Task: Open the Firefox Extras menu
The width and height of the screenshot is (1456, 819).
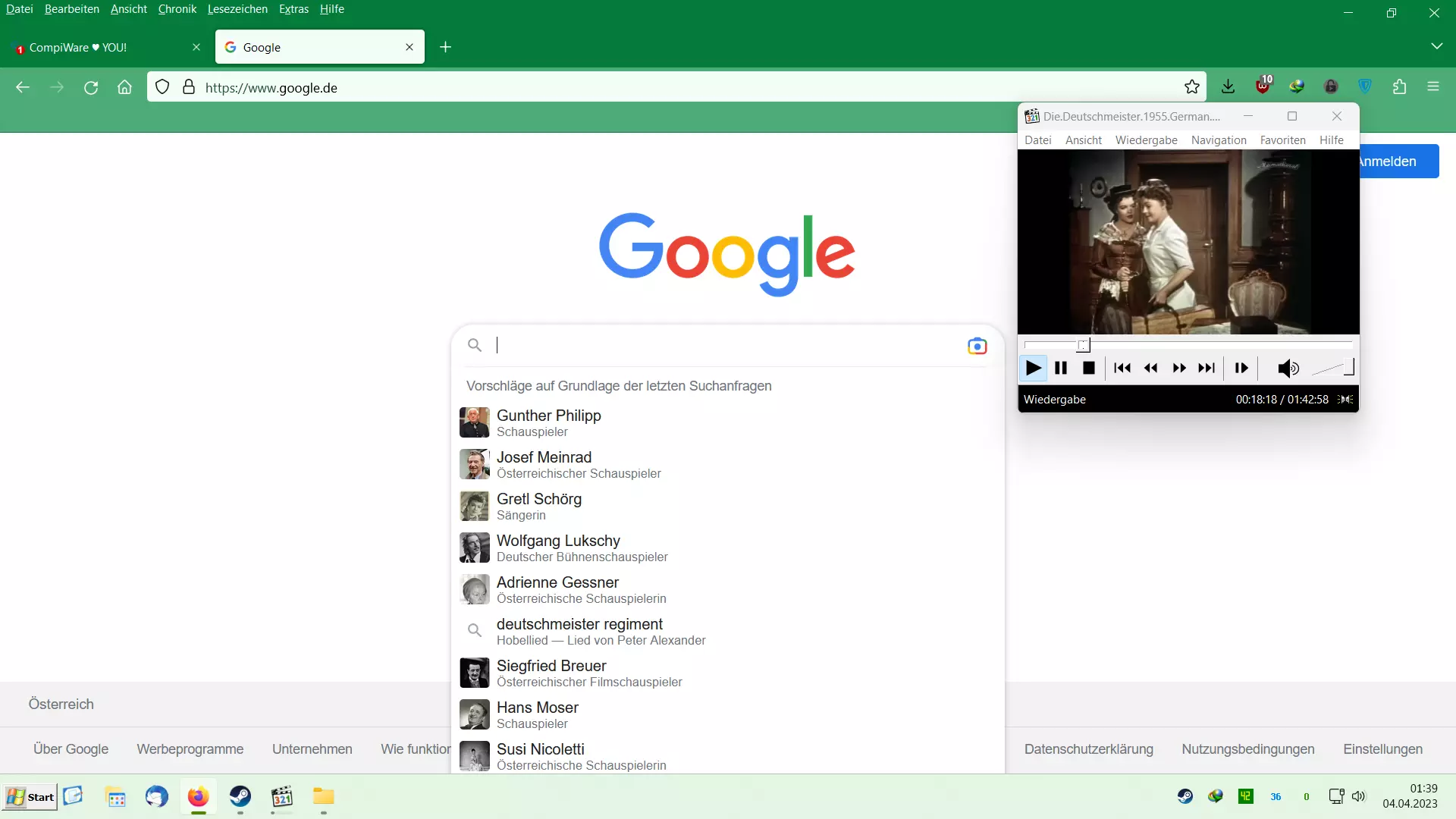Action: click(x=293, y=9)
